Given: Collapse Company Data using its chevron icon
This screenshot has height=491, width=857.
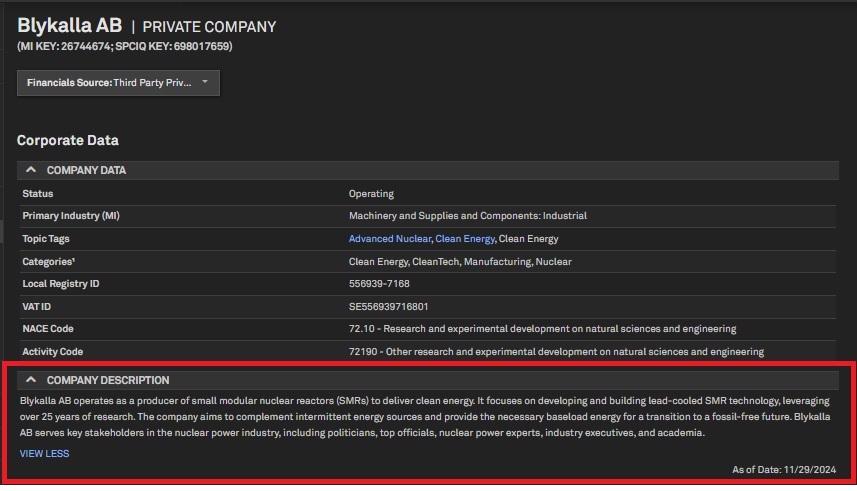Looking at the screenshot, I should (x=31, y=170).
